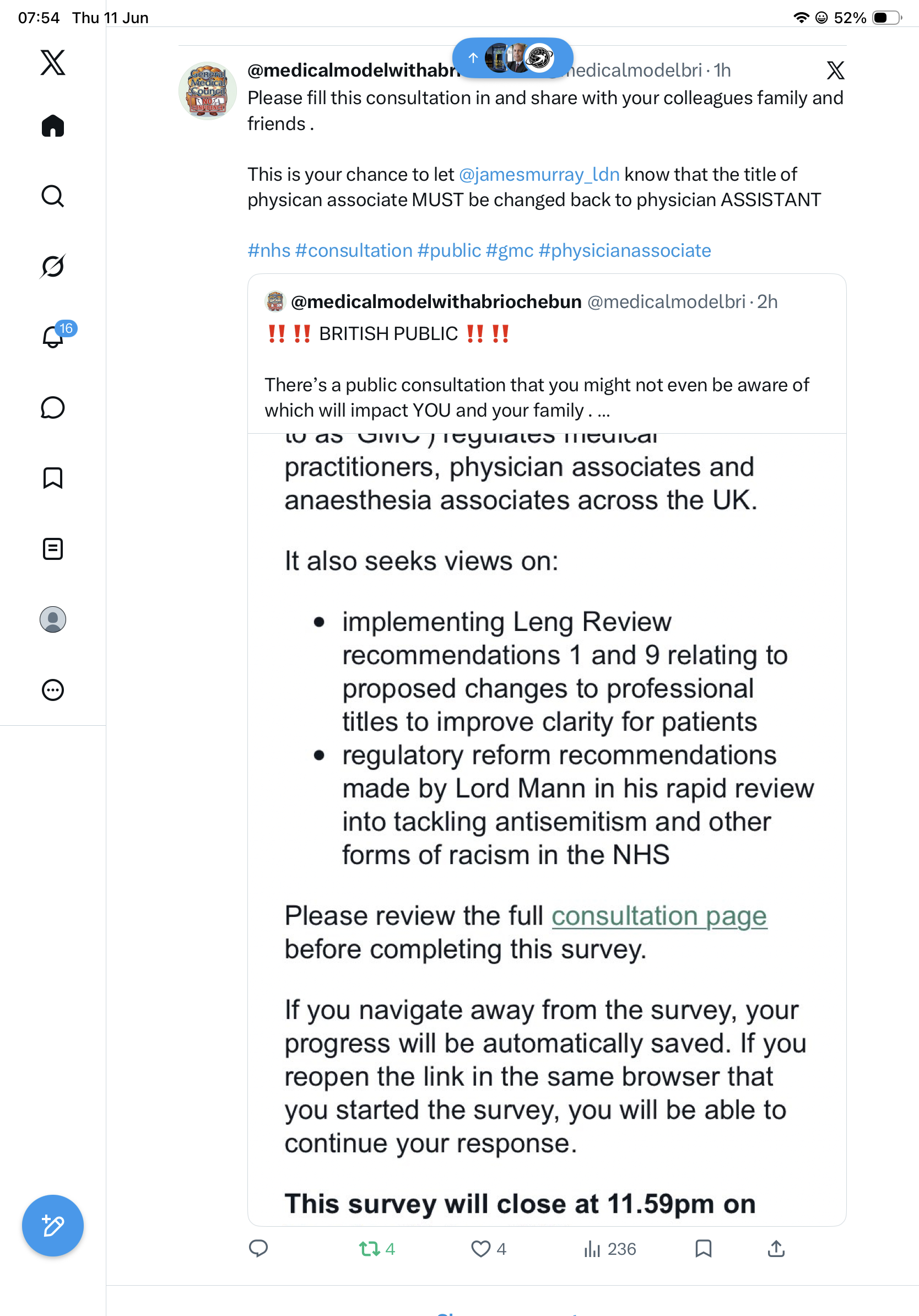Image resolution: width=919 pixels, height=1316 pixels.
Task: Reply to the tweet via comment icon
Action: (258, 1248)
